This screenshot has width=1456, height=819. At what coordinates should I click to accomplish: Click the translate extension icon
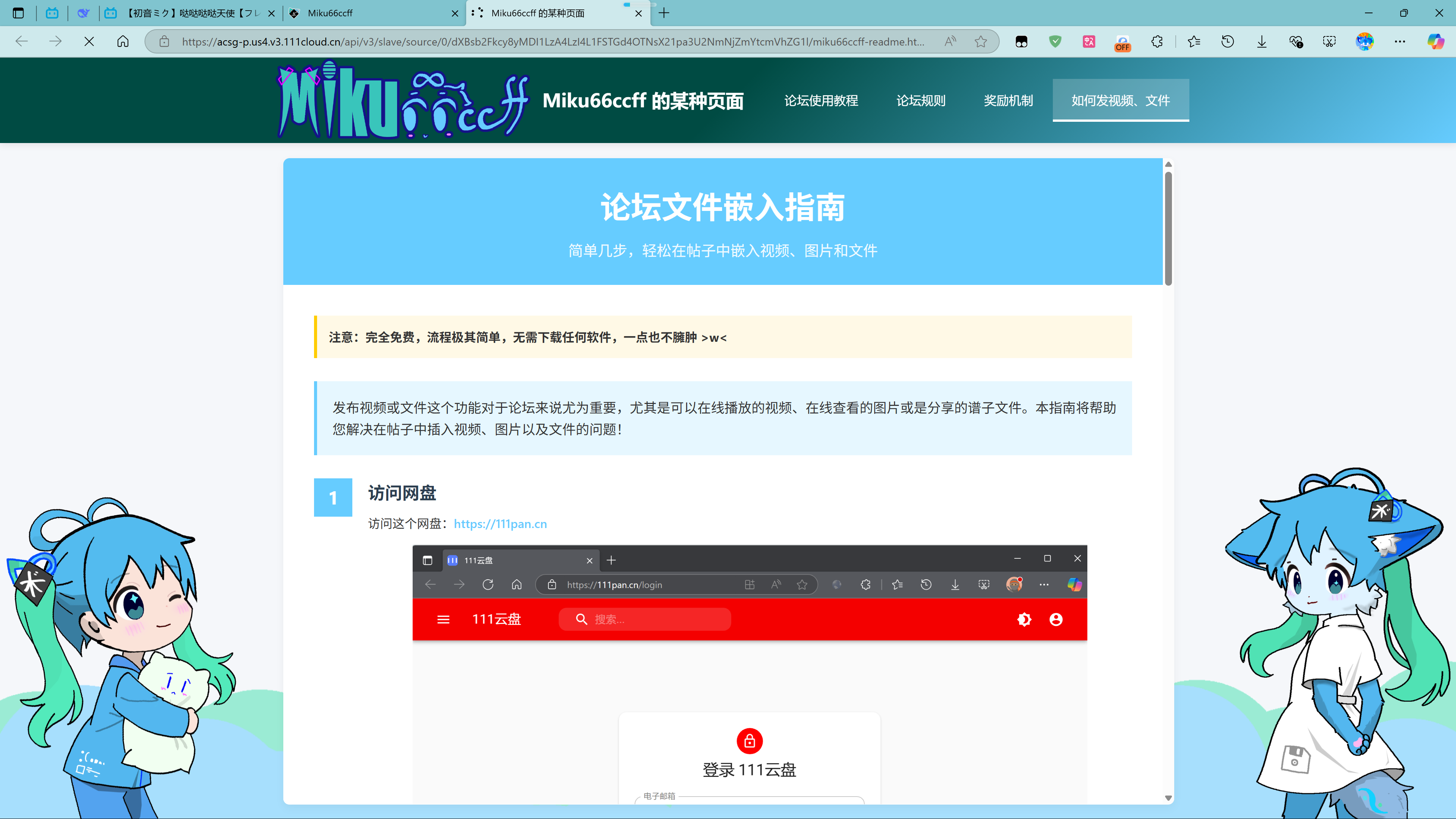point(1088,41)
